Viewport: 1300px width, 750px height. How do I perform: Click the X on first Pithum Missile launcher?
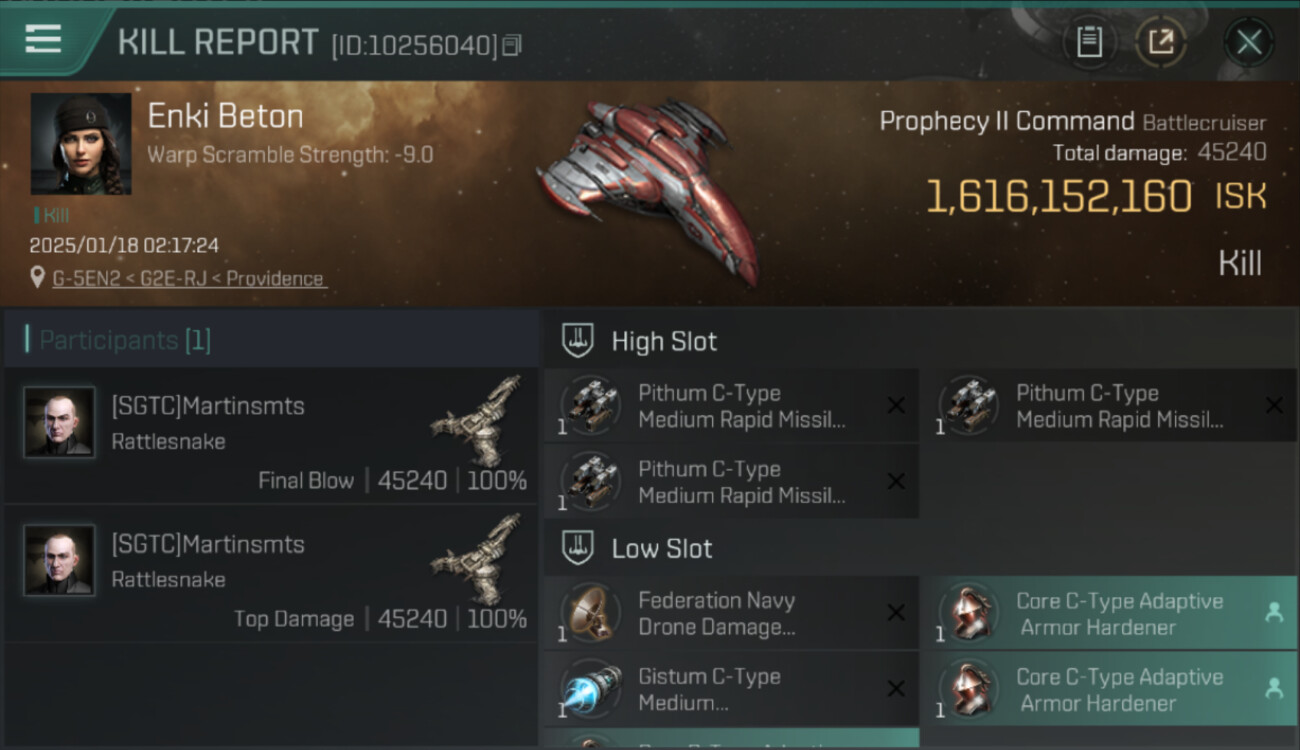(896, 405)
